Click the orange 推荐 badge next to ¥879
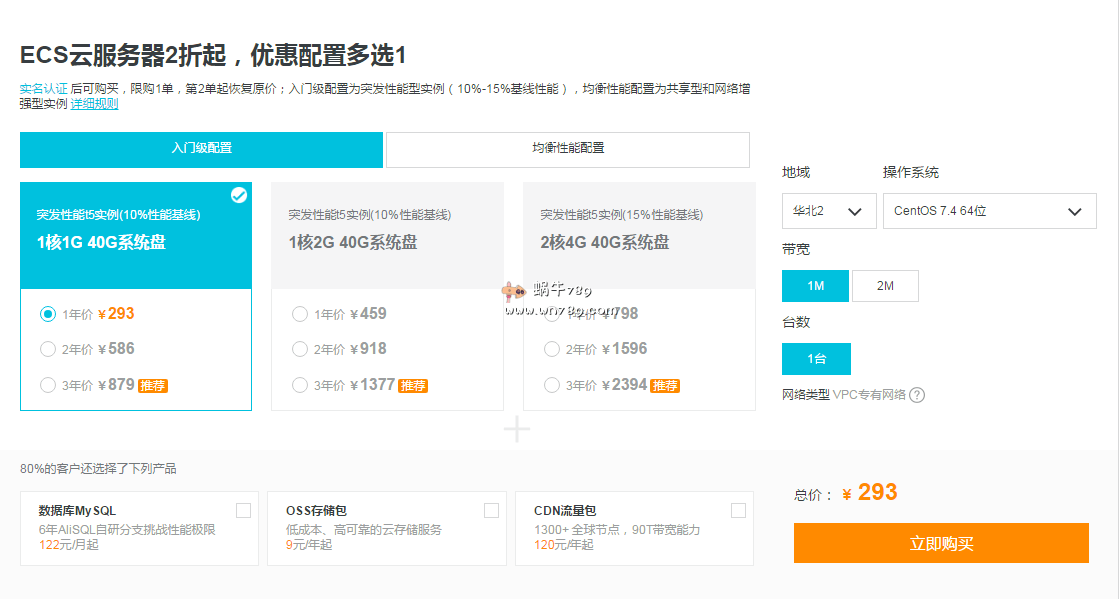 pos(153,386)
